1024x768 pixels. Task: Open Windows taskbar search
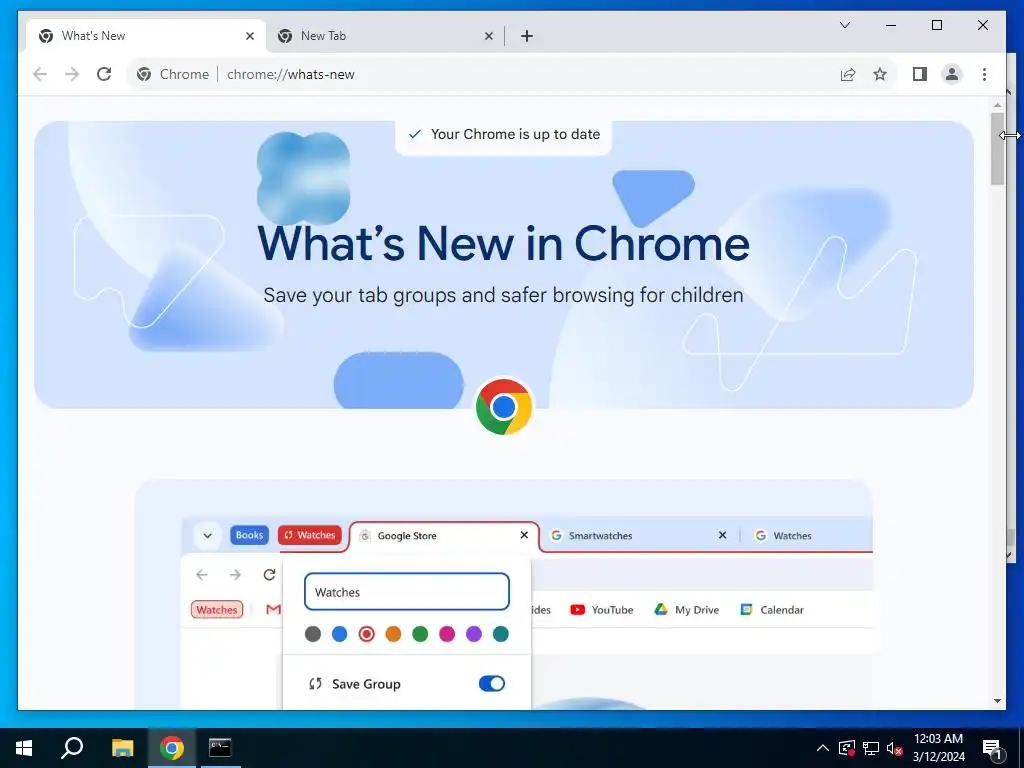click(72, 748)
